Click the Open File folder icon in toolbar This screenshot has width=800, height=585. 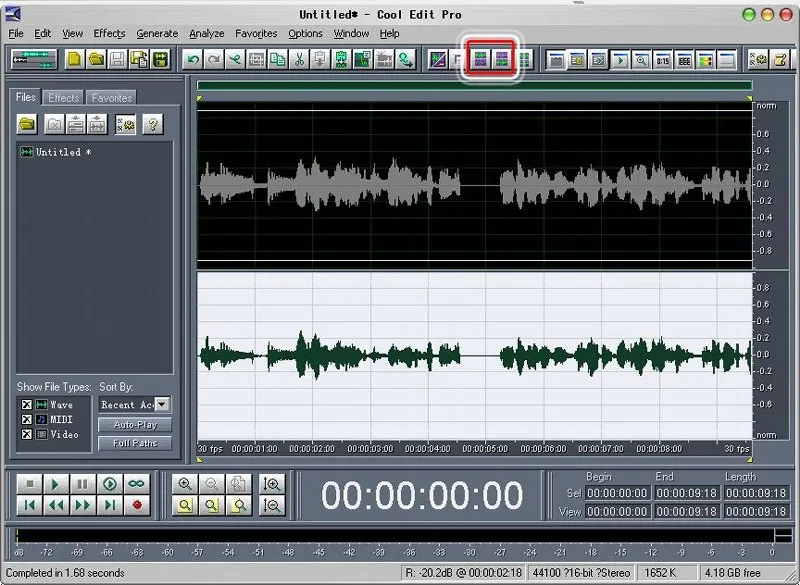click(x=96, y=60)
